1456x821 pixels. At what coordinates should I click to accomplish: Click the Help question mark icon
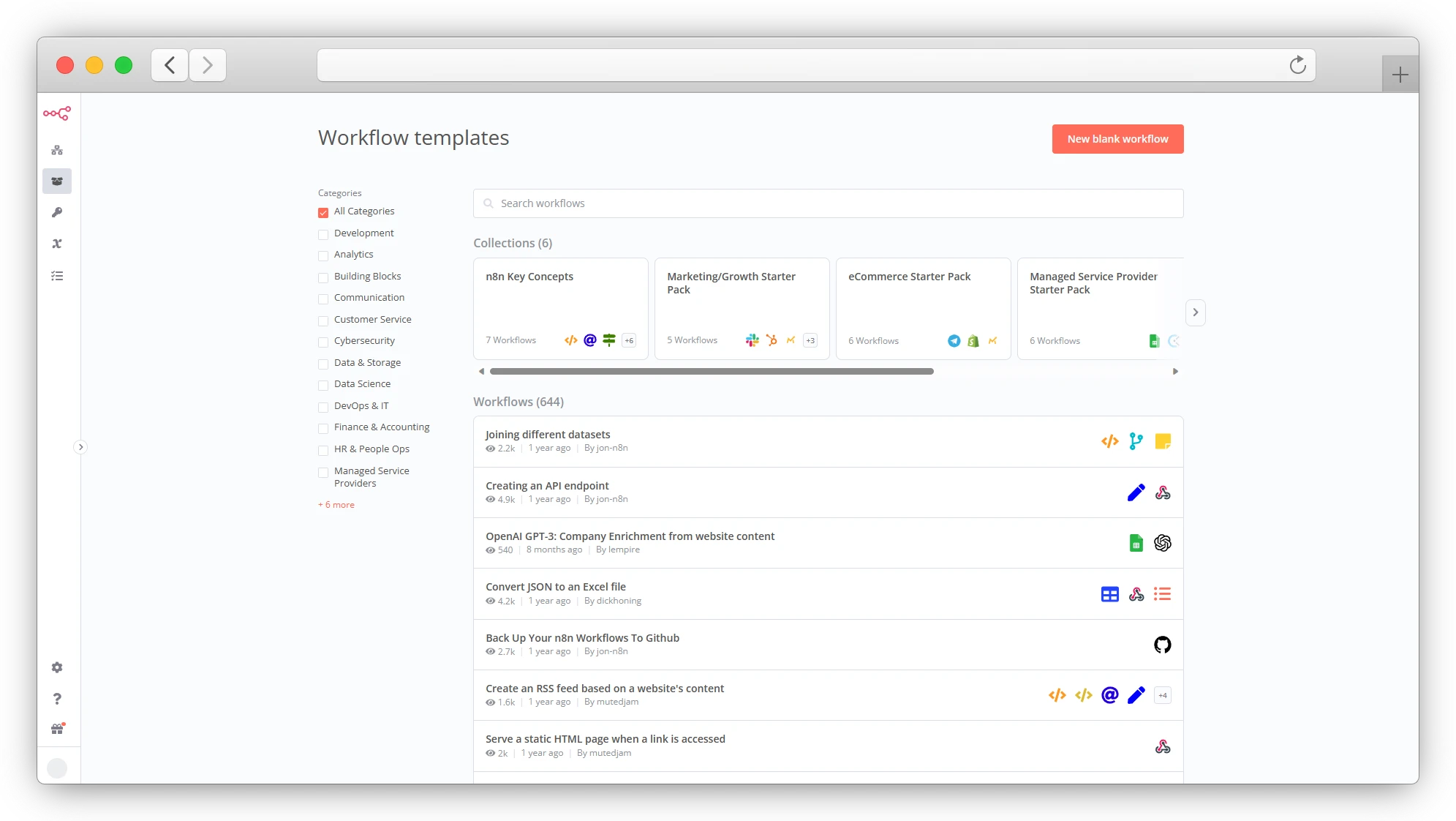[x=57, y=699]
